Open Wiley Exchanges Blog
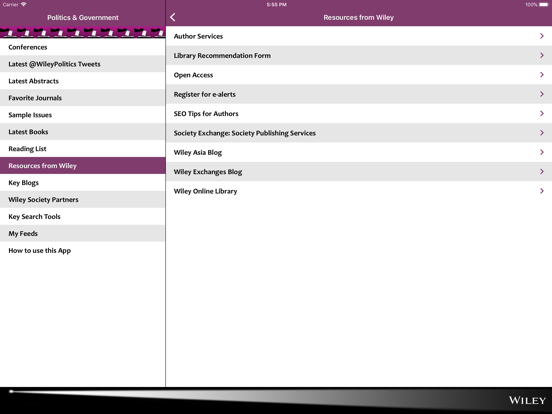This screenshot has height=414, width=552. coord(359,171)
